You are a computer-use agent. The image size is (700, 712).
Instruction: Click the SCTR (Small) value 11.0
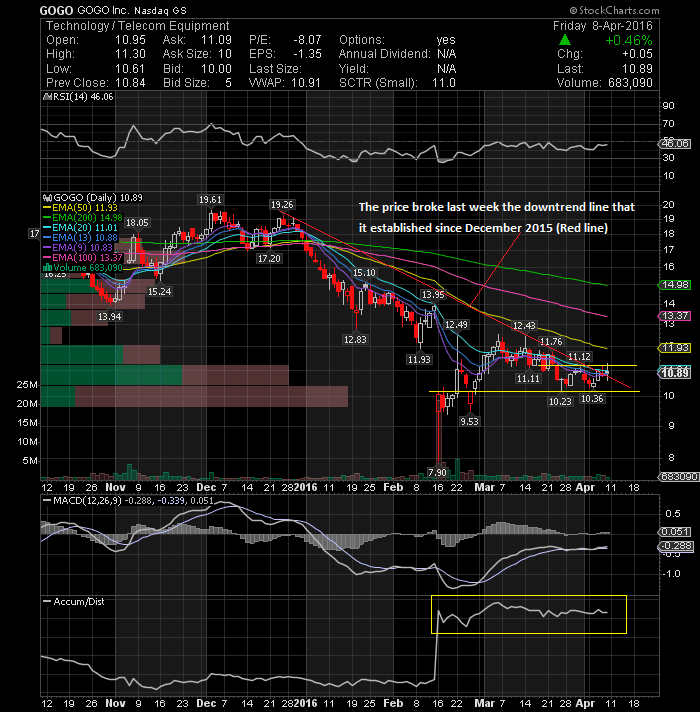click(443, 83)
